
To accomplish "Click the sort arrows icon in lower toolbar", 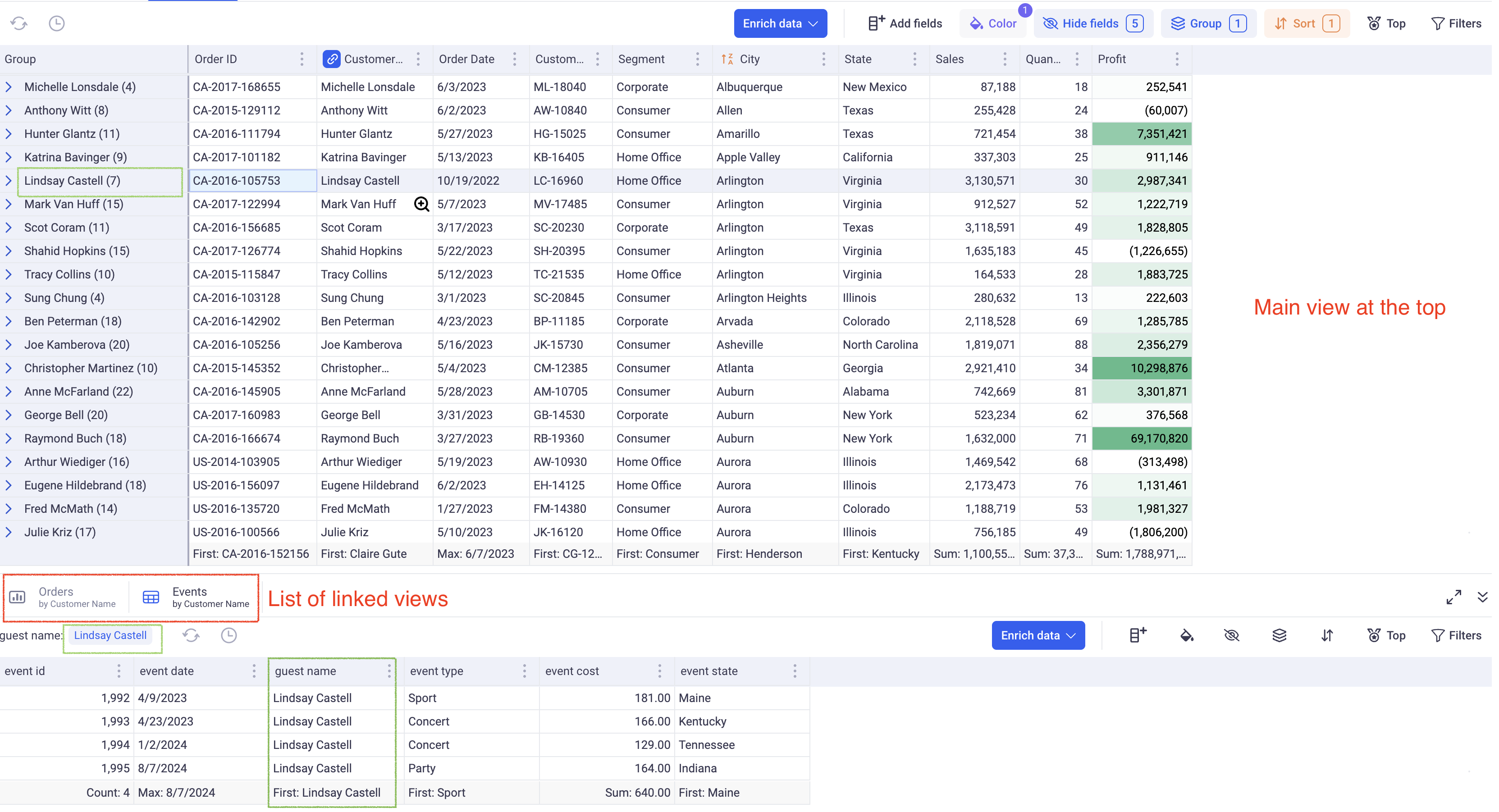I will [1327, 635].
